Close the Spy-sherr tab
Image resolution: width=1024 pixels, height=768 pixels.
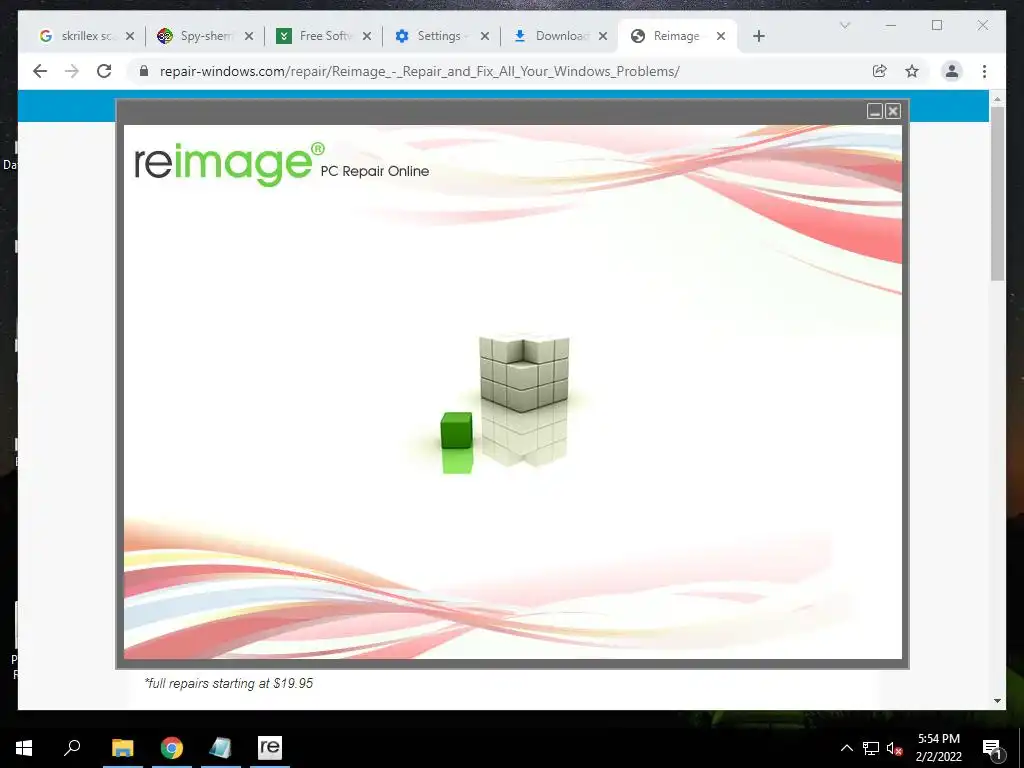tap(249, 37)
